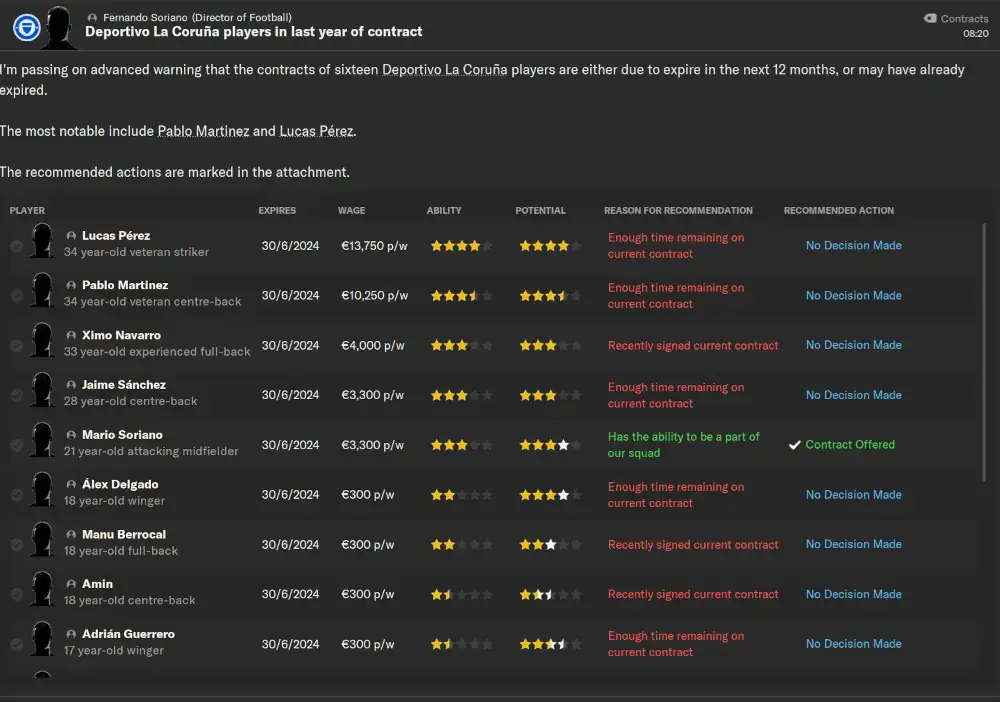Tick the checkbox for Lucas Pérez row
Image resolution: width=1000 pixels, height=702 pixels.
17,245
